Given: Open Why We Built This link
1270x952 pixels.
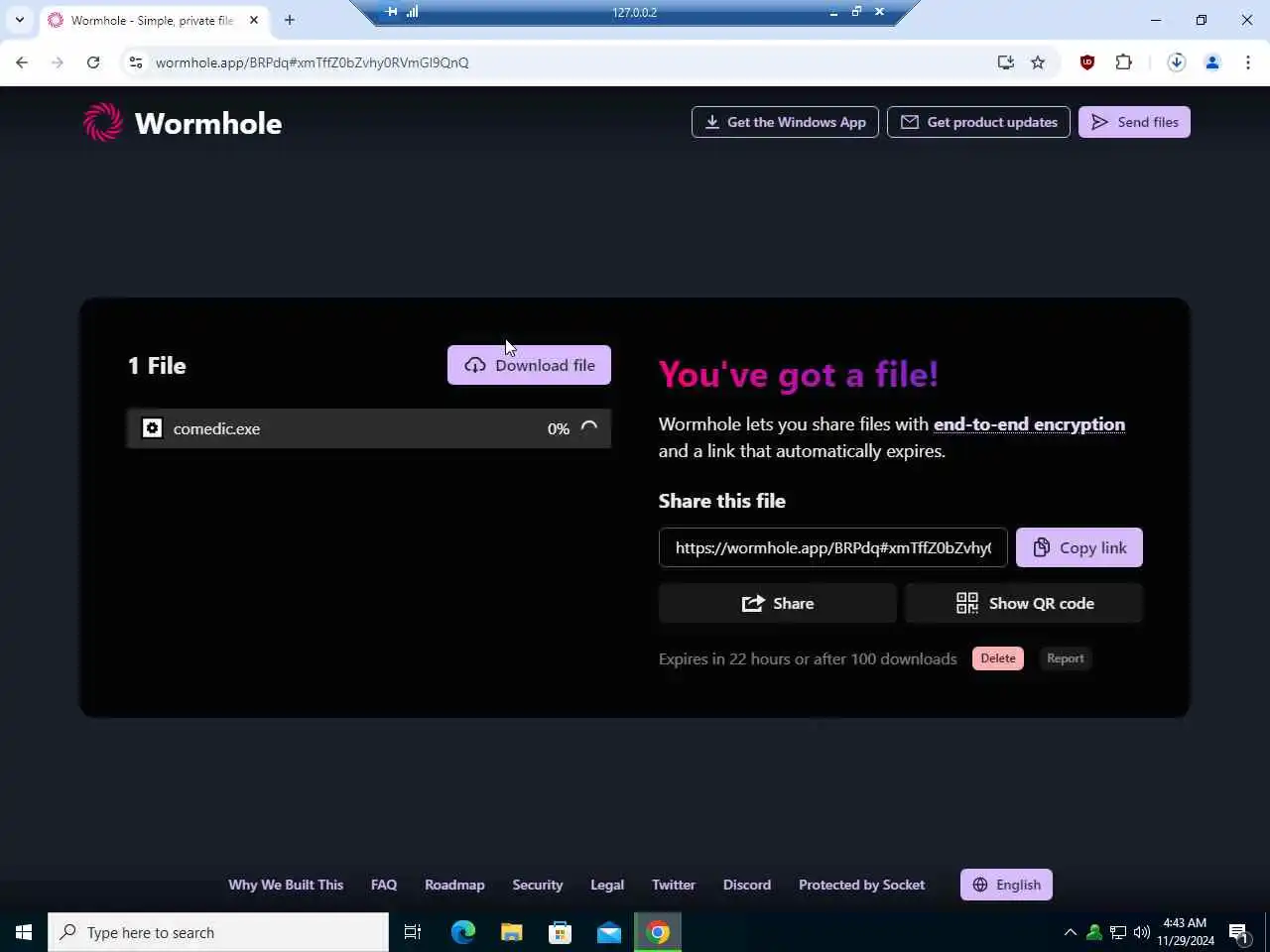Looking at the screenshot, I should 286,885.
